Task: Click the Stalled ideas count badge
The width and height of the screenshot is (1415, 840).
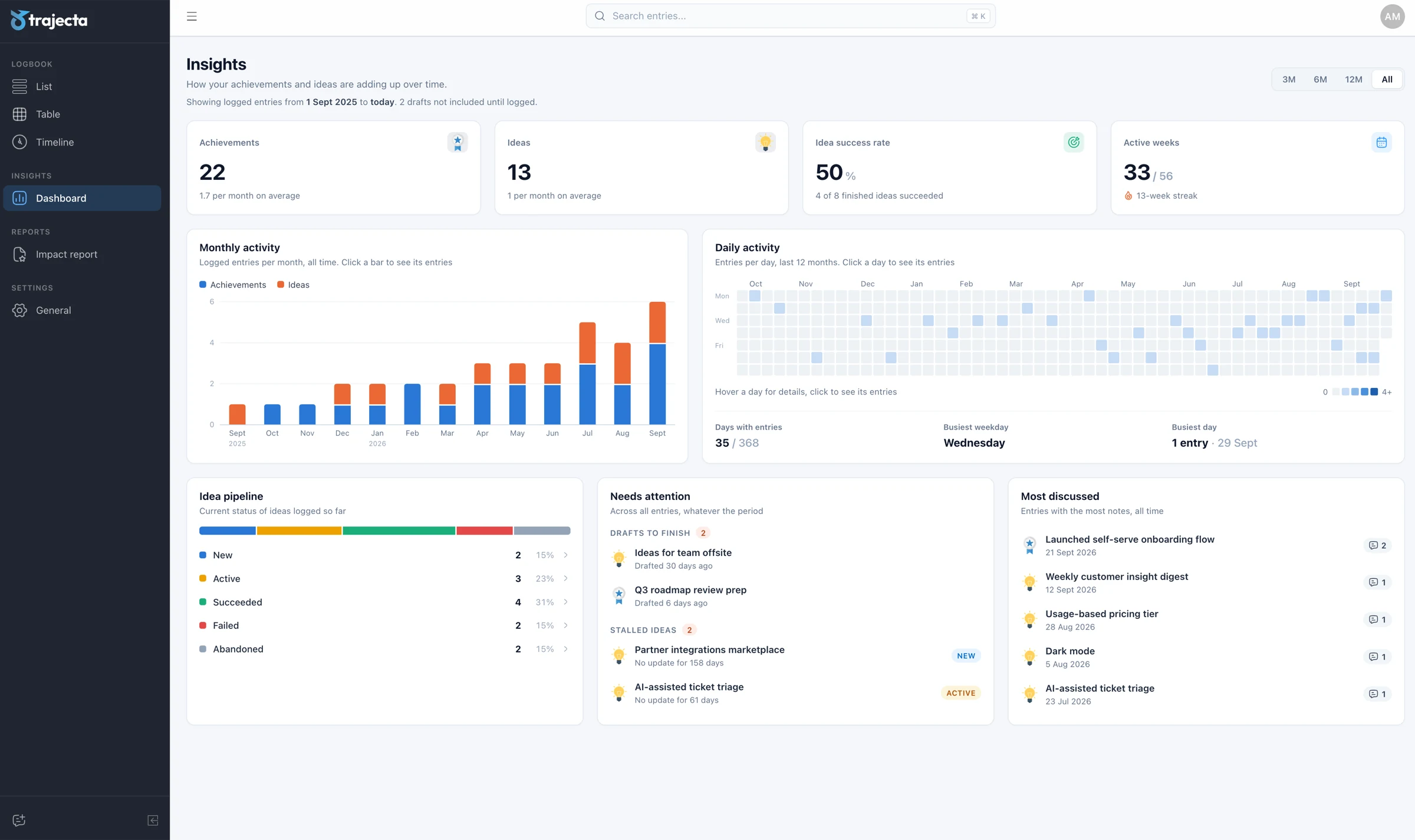Action: (x=689, y=630)
